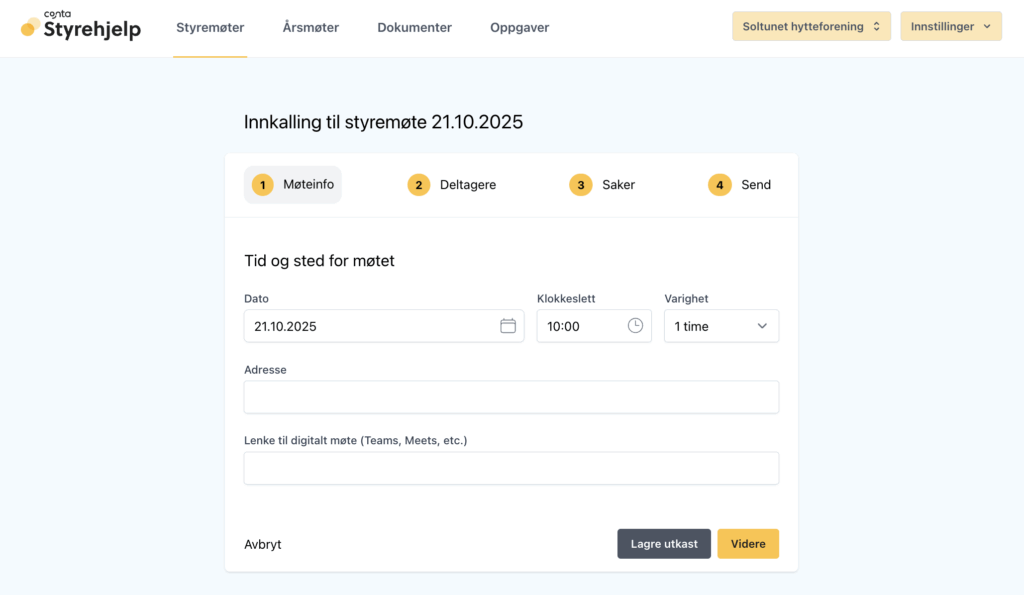Switch to the Årsmøter tab
Image resolution: width=1024 pixels, height=595 pixels.
311,28
